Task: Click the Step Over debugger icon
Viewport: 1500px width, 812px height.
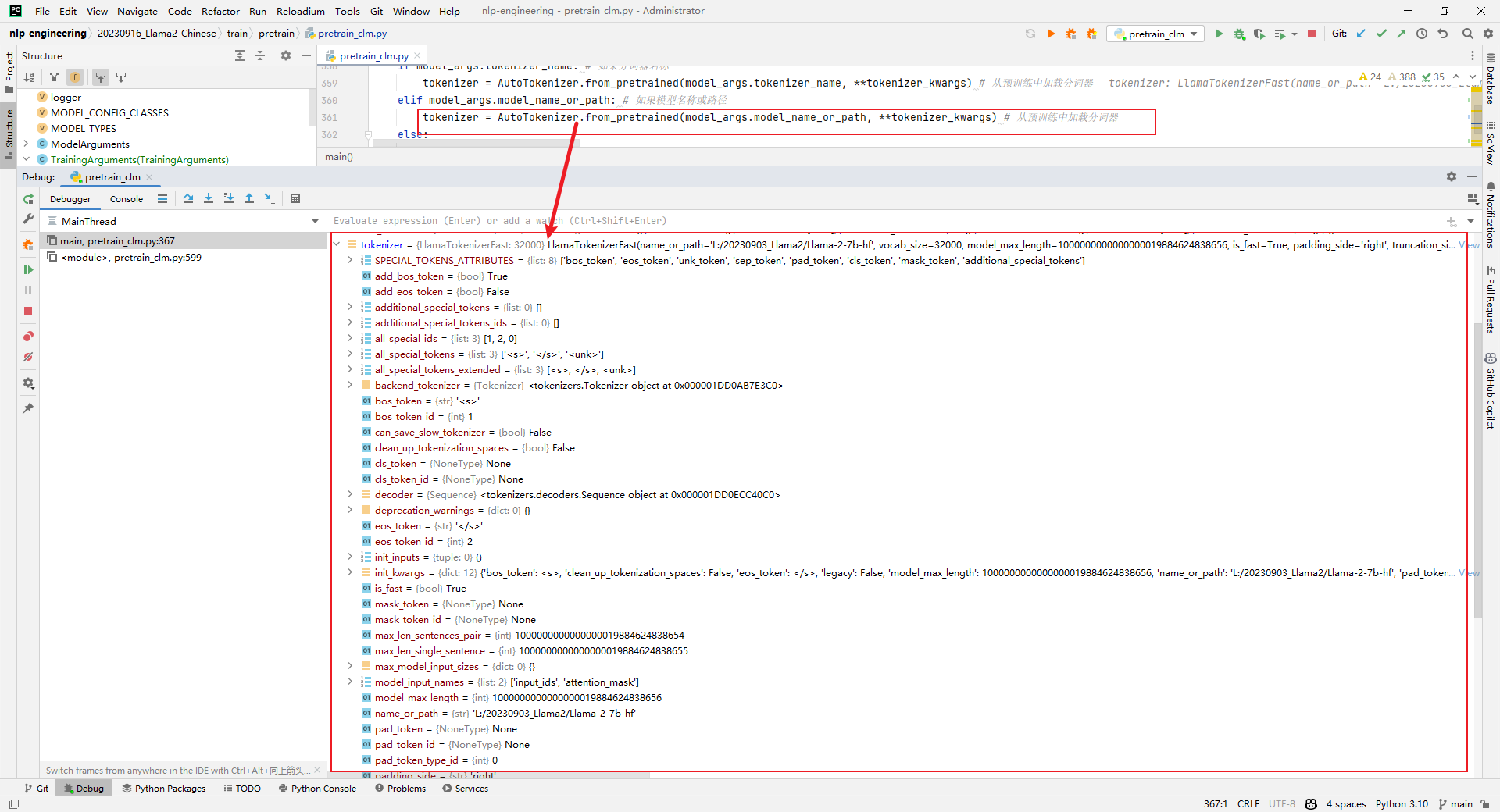Action: pos(188,198)
